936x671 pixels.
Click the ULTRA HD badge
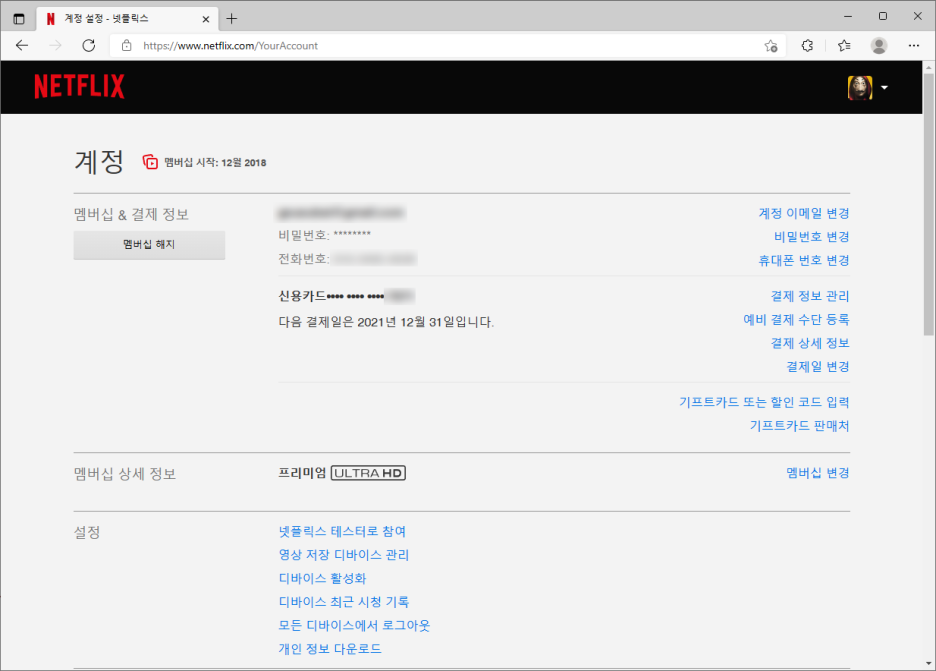(368, 473)
